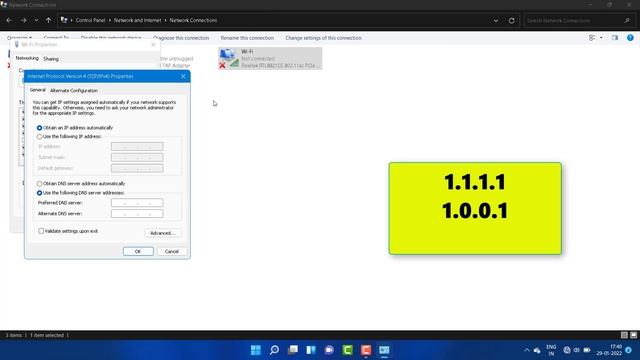
Task: Click Network Connections breadcrumb
Action: [193, 20]
